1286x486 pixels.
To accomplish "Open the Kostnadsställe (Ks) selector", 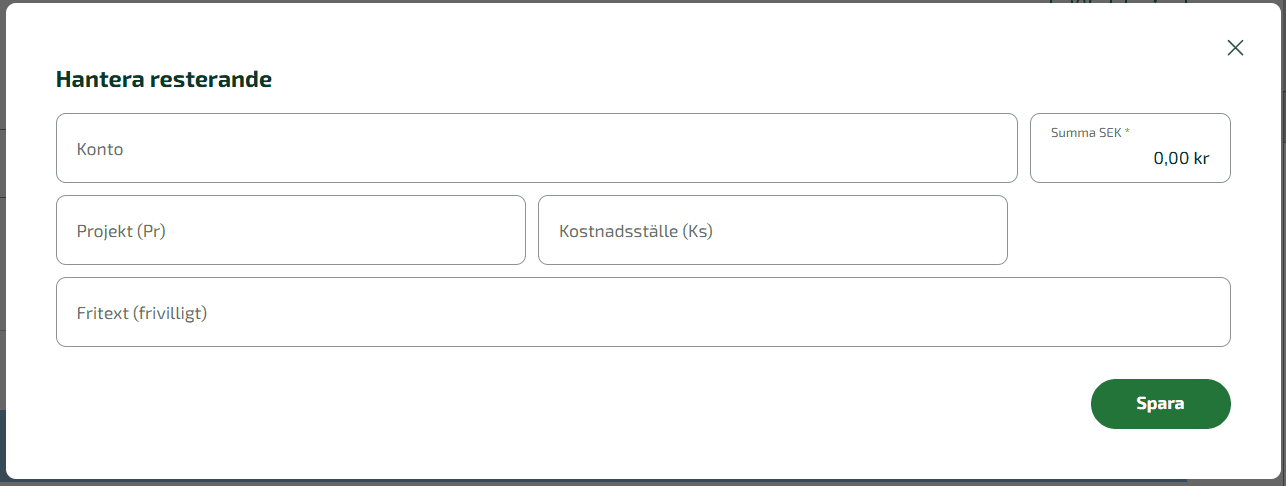I will click(x=772, y=230).
